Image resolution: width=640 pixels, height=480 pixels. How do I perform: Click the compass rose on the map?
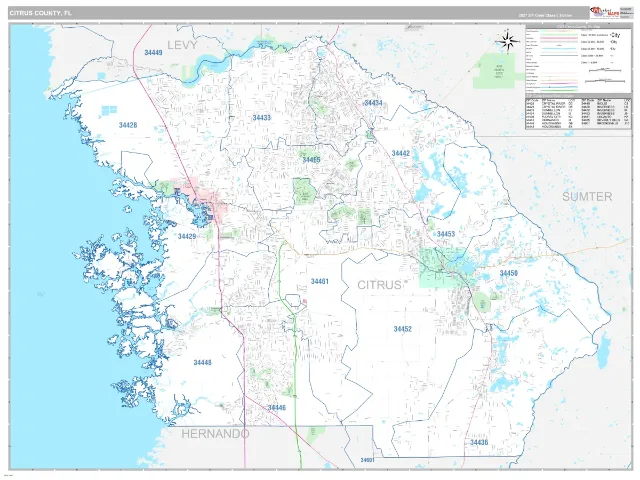click(x=507, y=41)
